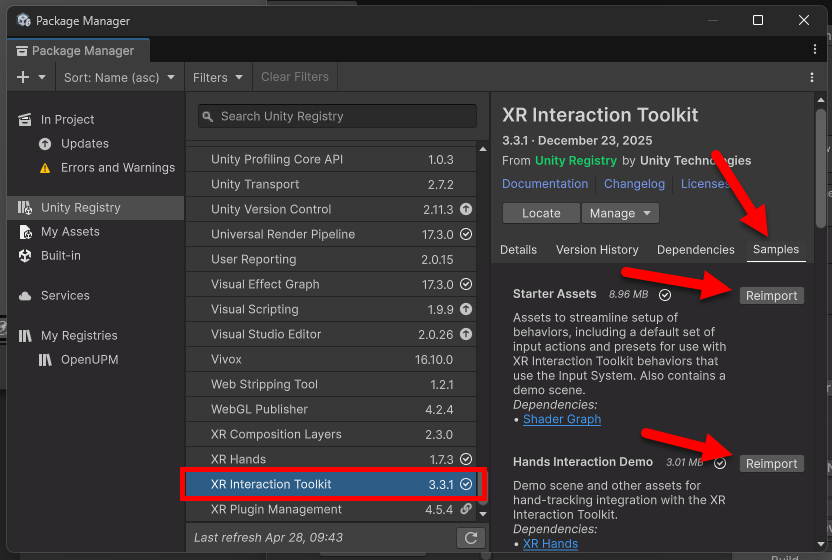Reimport the Starter Assets sample
The width and height of the screenshot is (832, 560).
pos(772,296)
